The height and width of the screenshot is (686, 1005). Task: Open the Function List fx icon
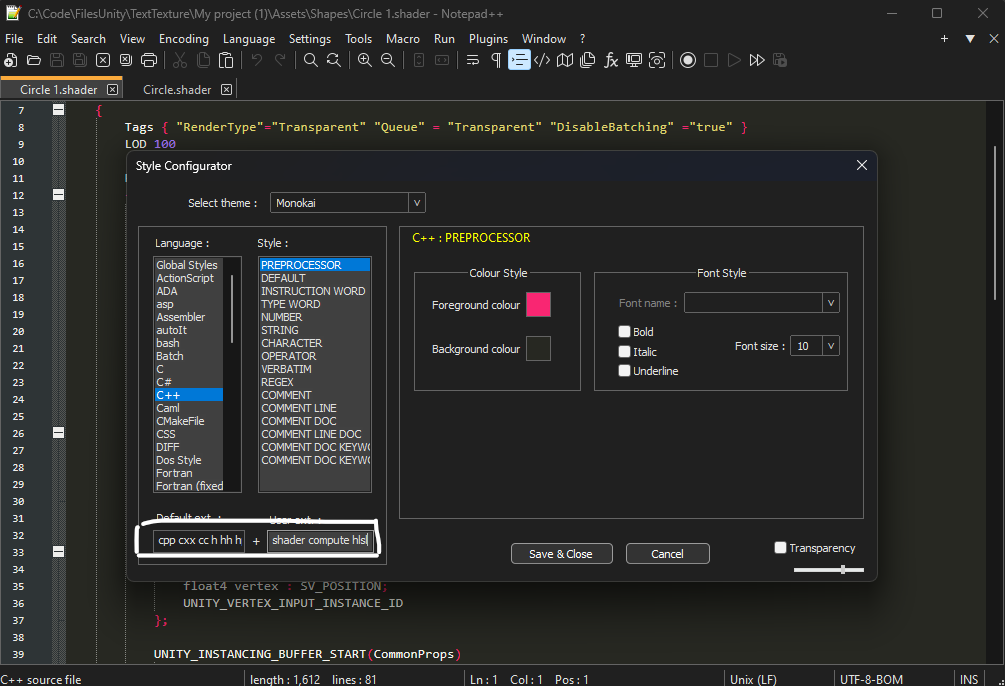click(611, 60)
